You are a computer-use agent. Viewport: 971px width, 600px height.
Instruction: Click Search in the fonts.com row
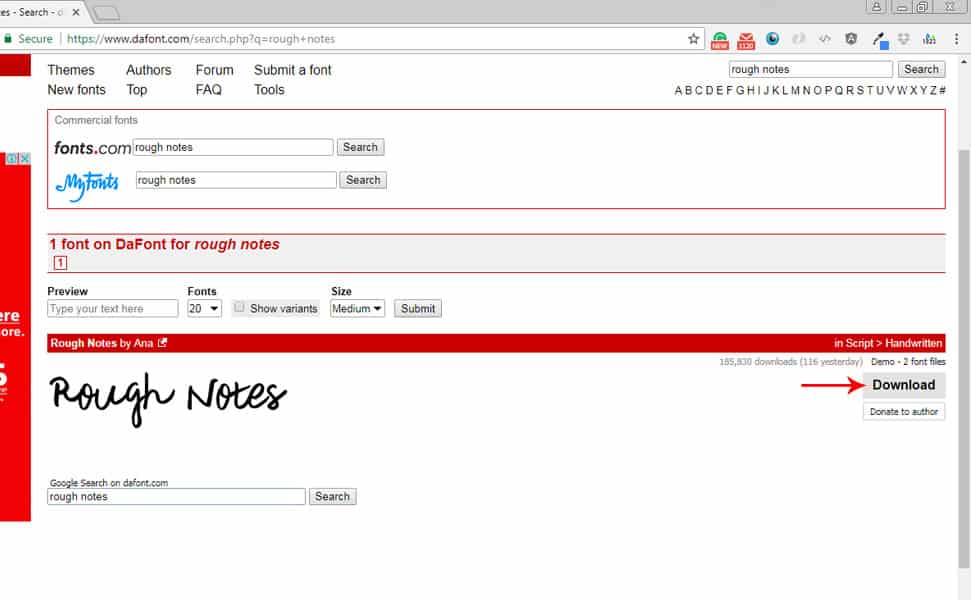(x=360, y=147)
